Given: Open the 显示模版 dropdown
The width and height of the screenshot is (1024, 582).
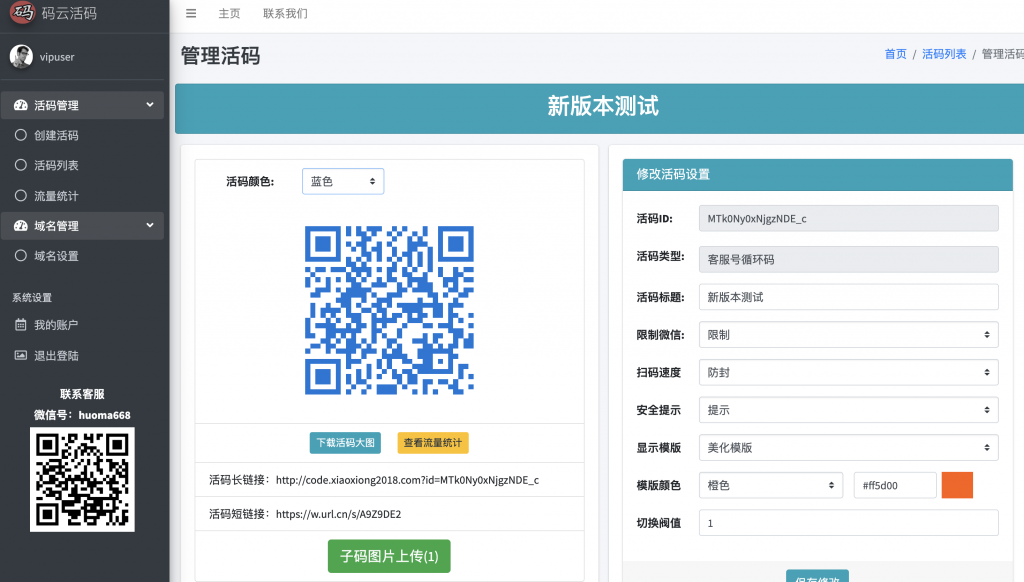Looking at the screenshot, I should [x=848, y=447].
